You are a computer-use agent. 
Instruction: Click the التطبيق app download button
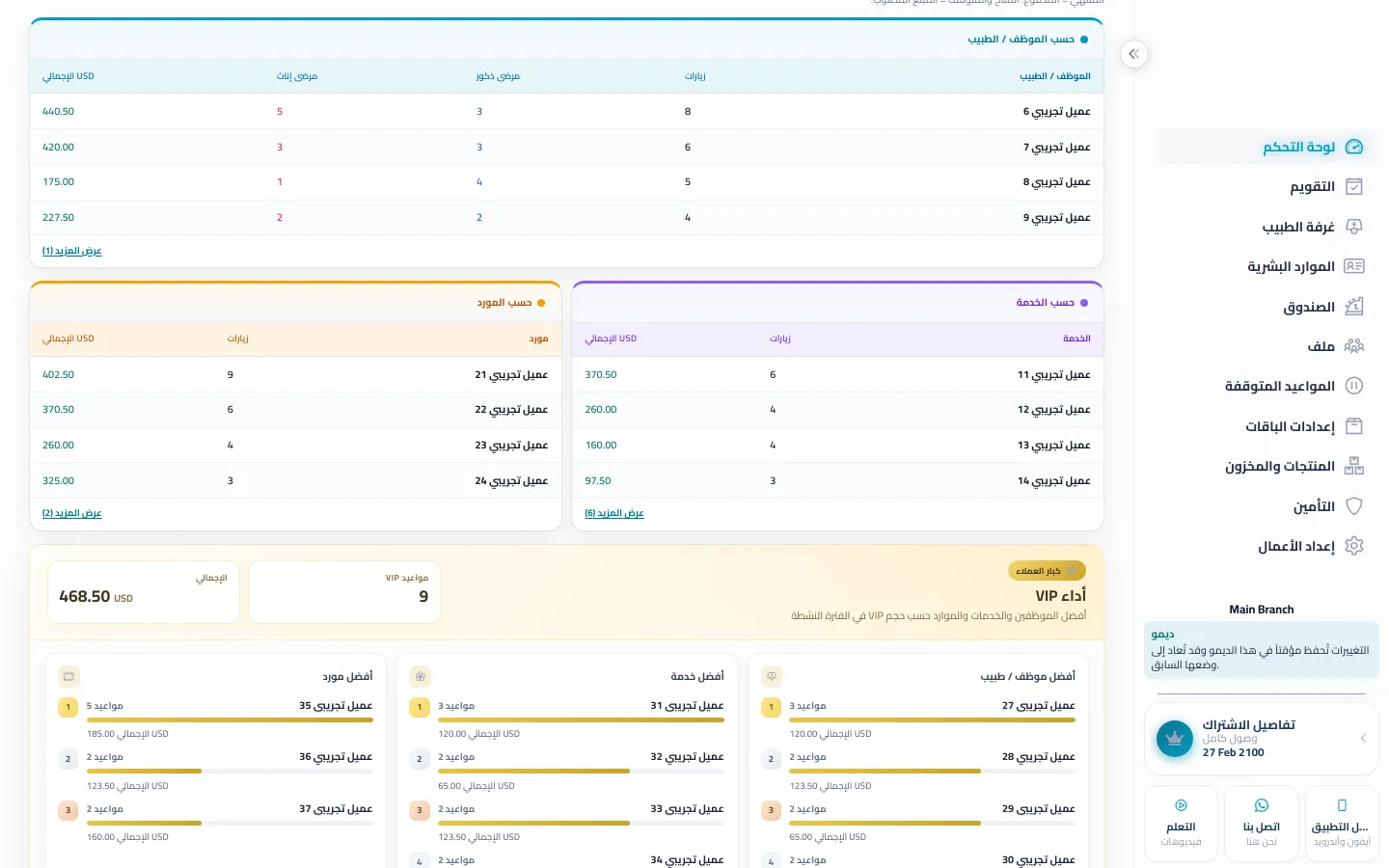click(1342, 823)
